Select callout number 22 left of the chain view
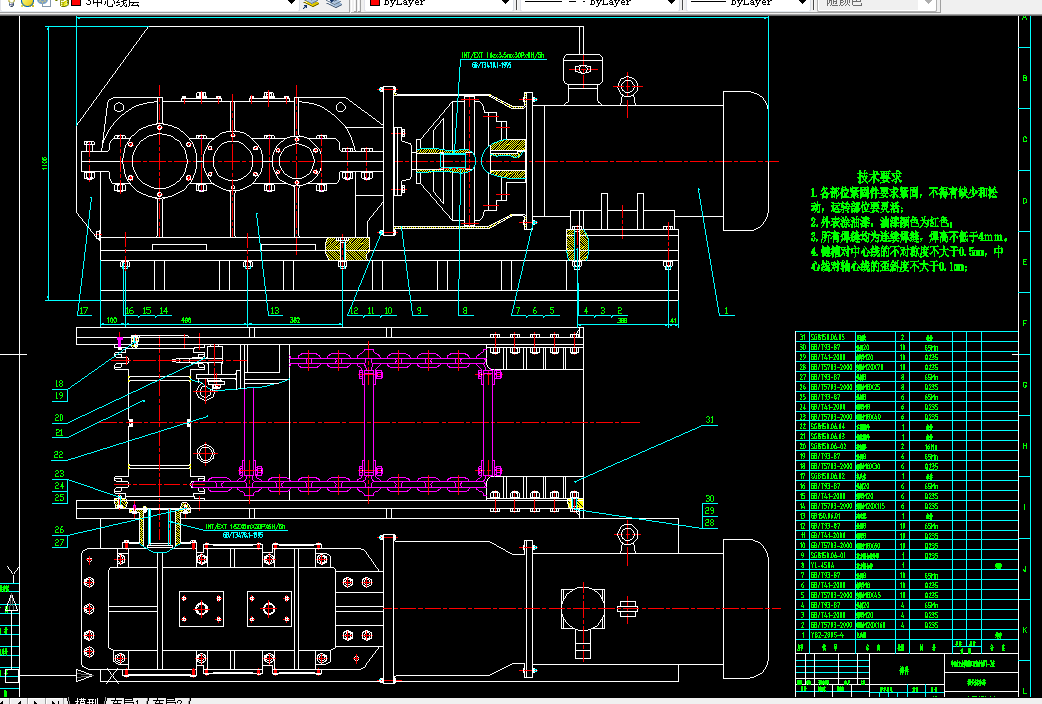The image size is (1042, 704). 58,455
